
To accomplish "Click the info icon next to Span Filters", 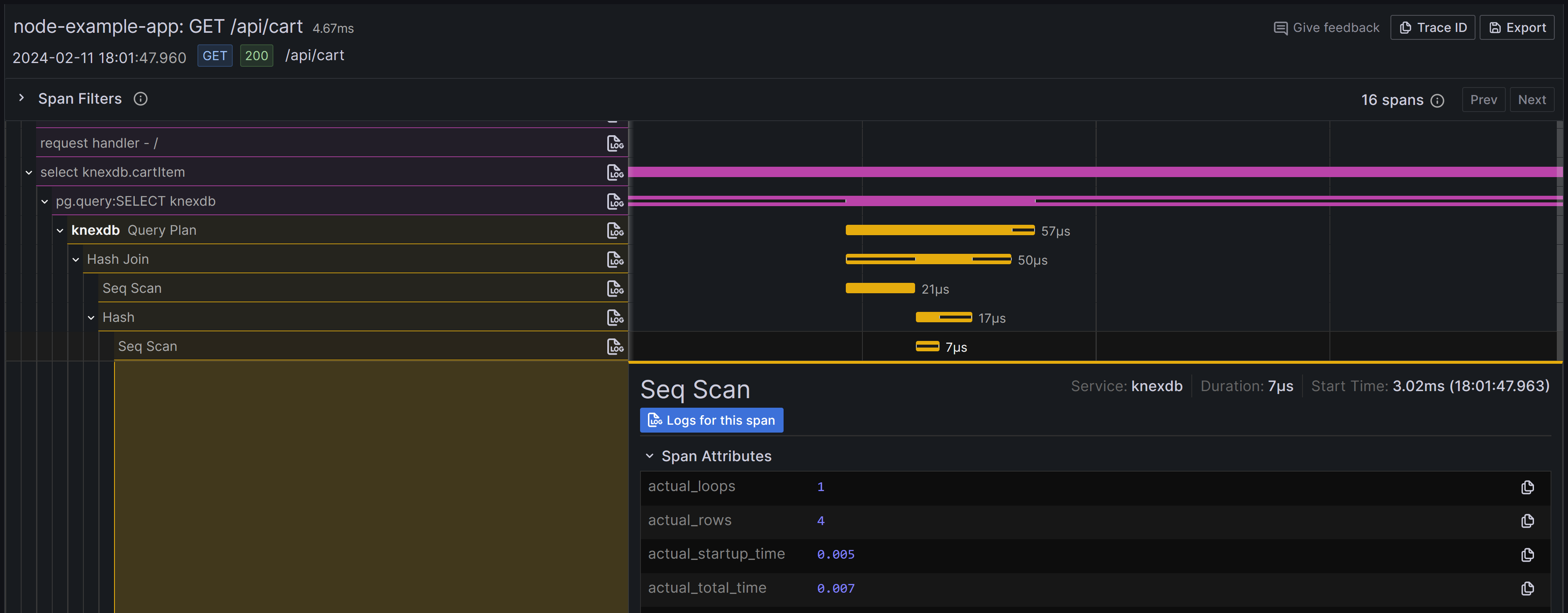I will 141,99.
